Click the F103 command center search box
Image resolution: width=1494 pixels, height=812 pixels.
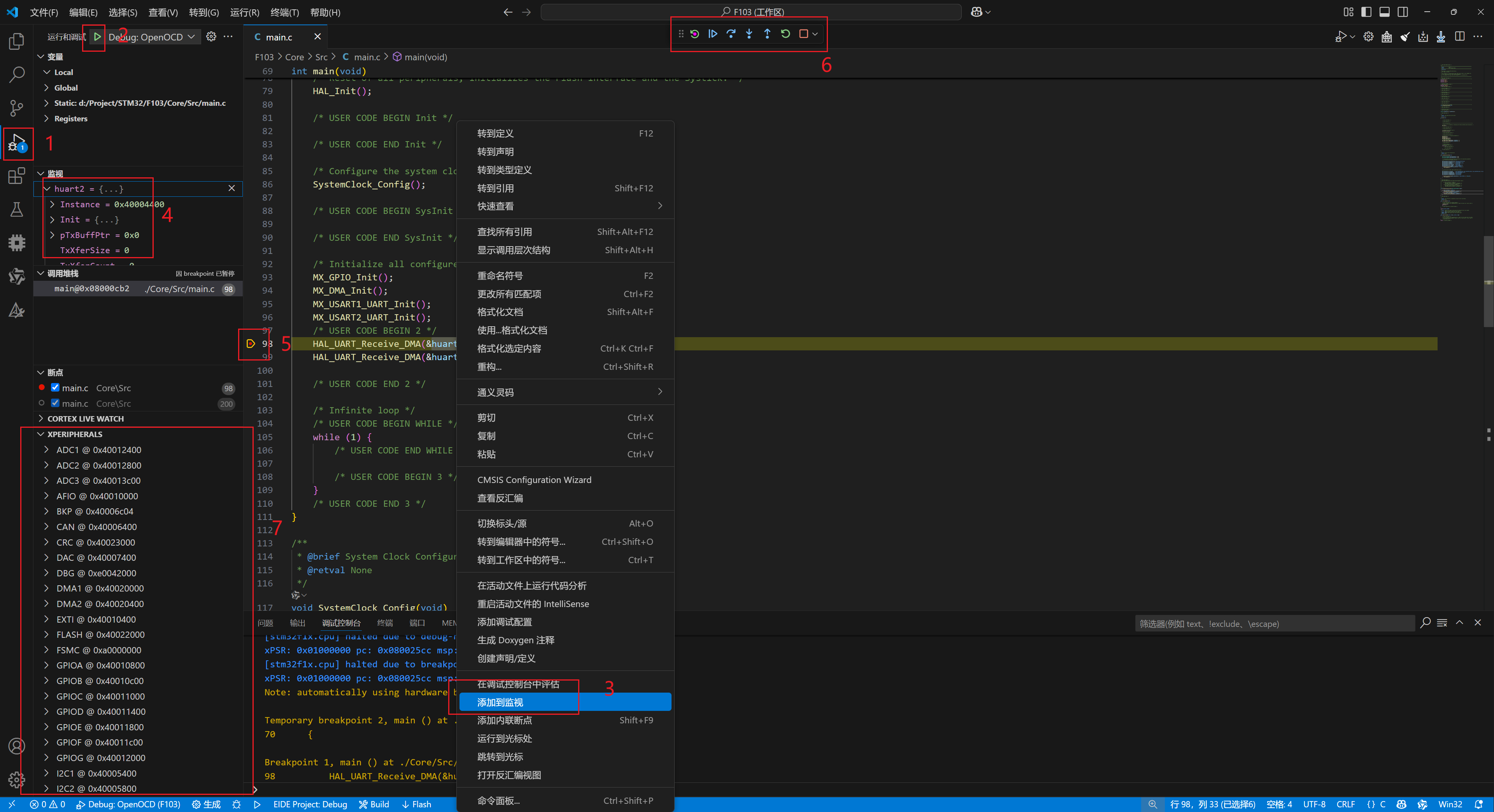[752, 12]
